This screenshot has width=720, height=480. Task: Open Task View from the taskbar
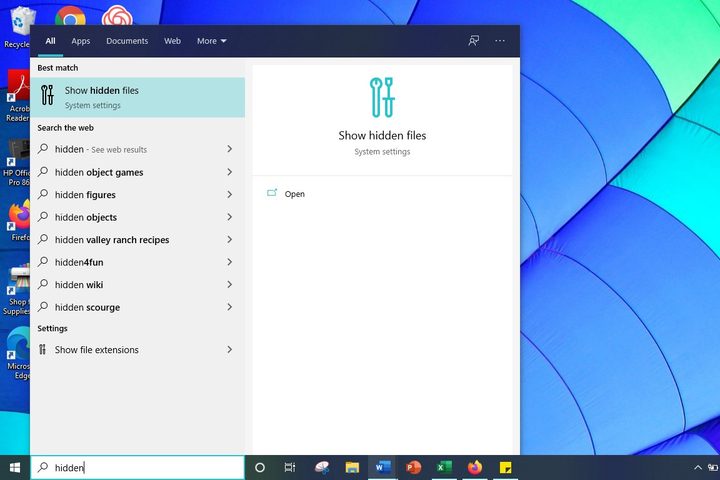coord(290,468)
